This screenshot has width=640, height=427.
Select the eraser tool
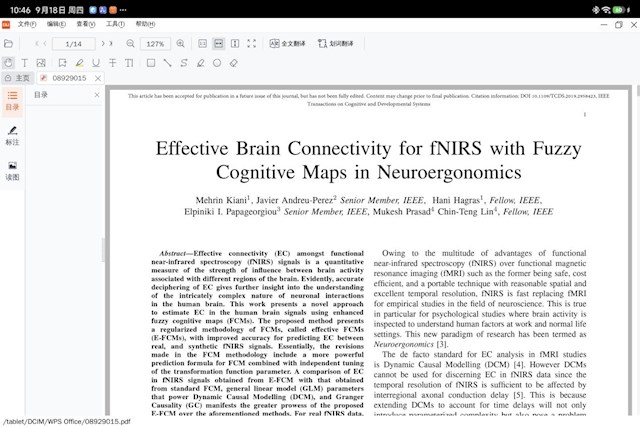coord(233,63)
